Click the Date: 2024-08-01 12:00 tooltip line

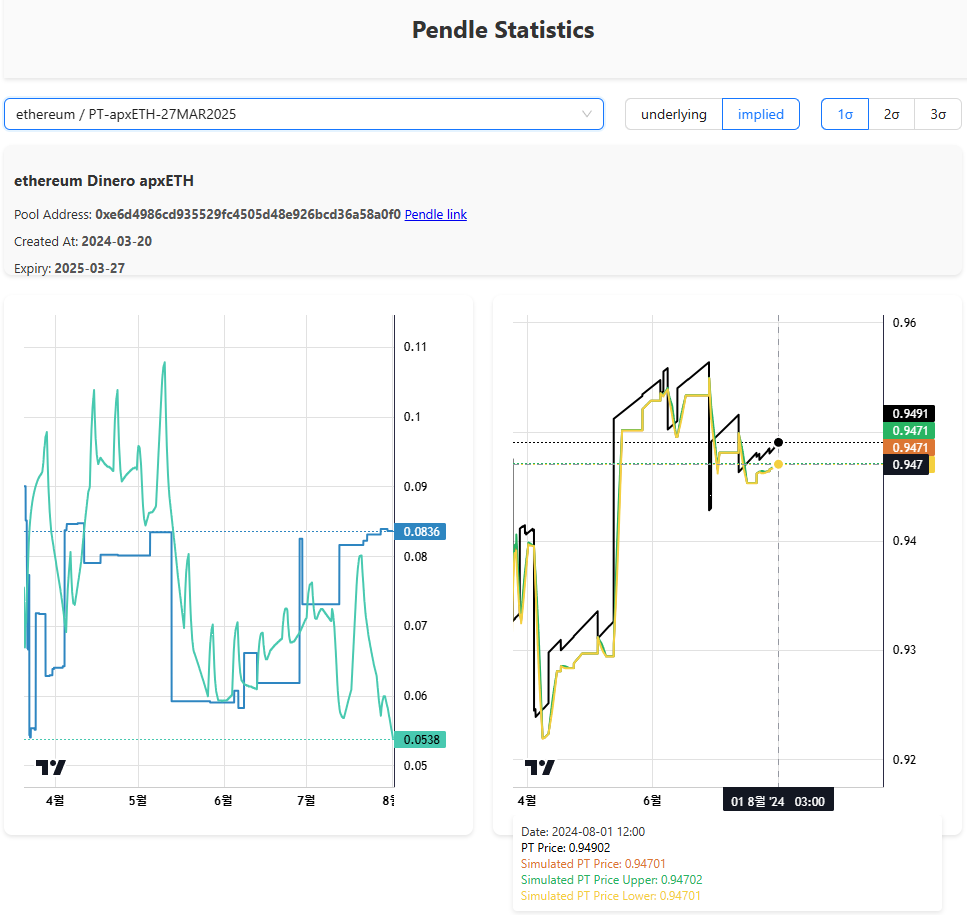pos(583,832)
